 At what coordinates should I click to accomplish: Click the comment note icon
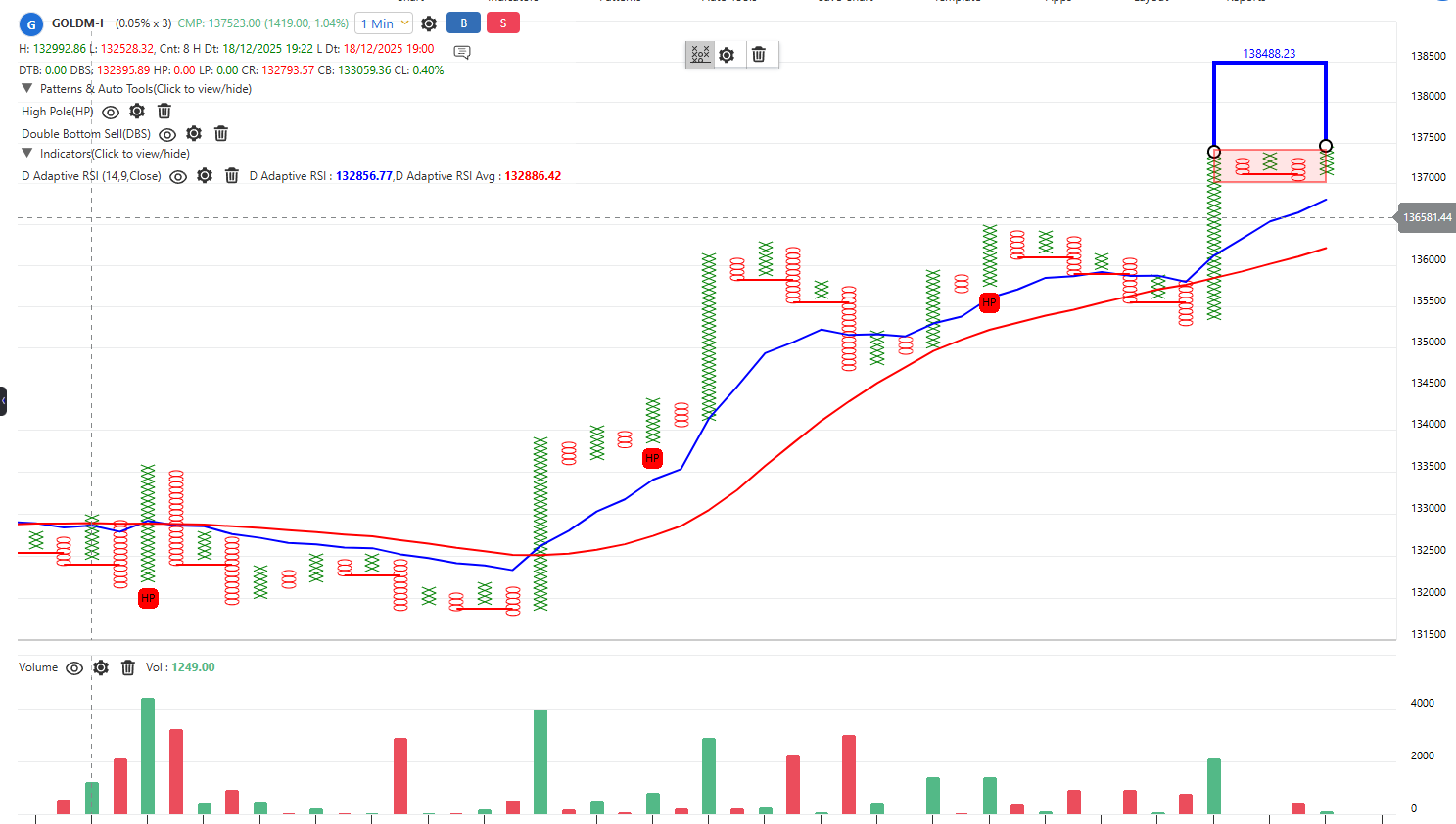[462, 52]
